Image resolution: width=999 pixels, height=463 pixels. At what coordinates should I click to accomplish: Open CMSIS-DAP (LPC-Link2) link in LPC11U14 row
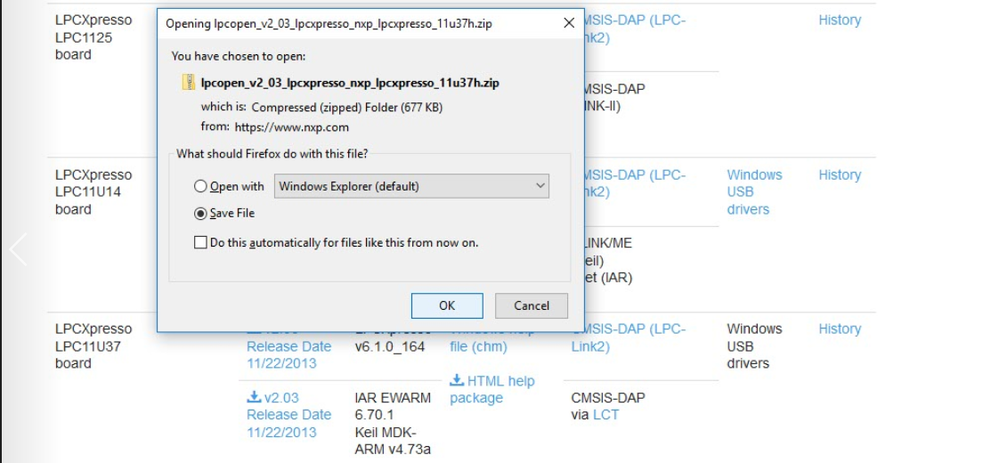[635, 183]
